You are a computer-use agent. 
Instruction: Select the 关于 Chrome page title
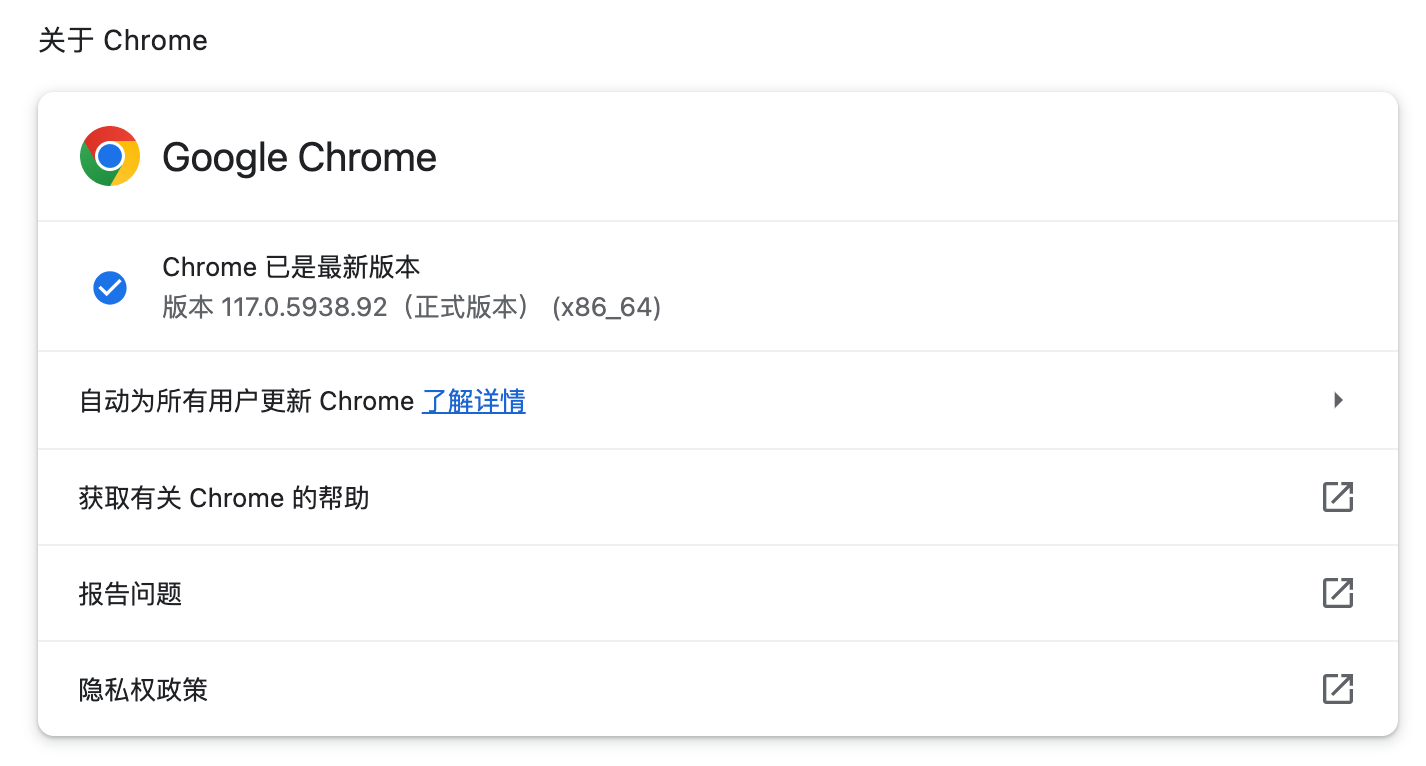(x=122, y=40)
